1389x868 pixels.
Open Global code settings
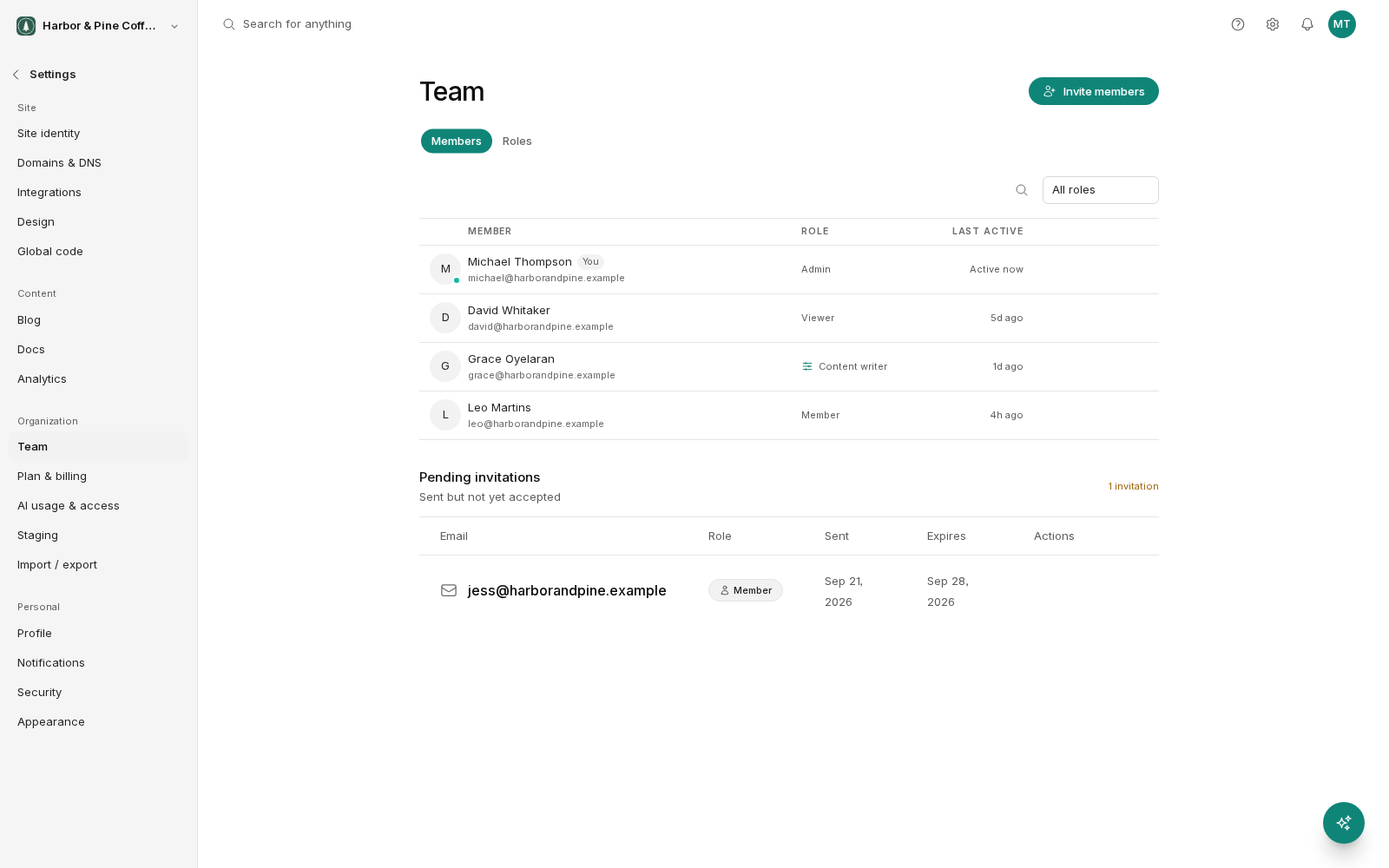pos(99,252)
